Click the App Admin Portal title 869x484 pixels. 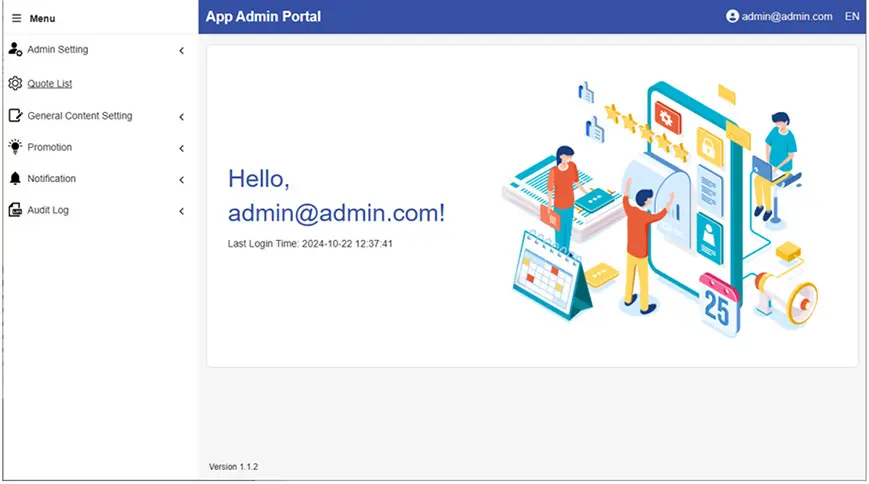[263, 16]
